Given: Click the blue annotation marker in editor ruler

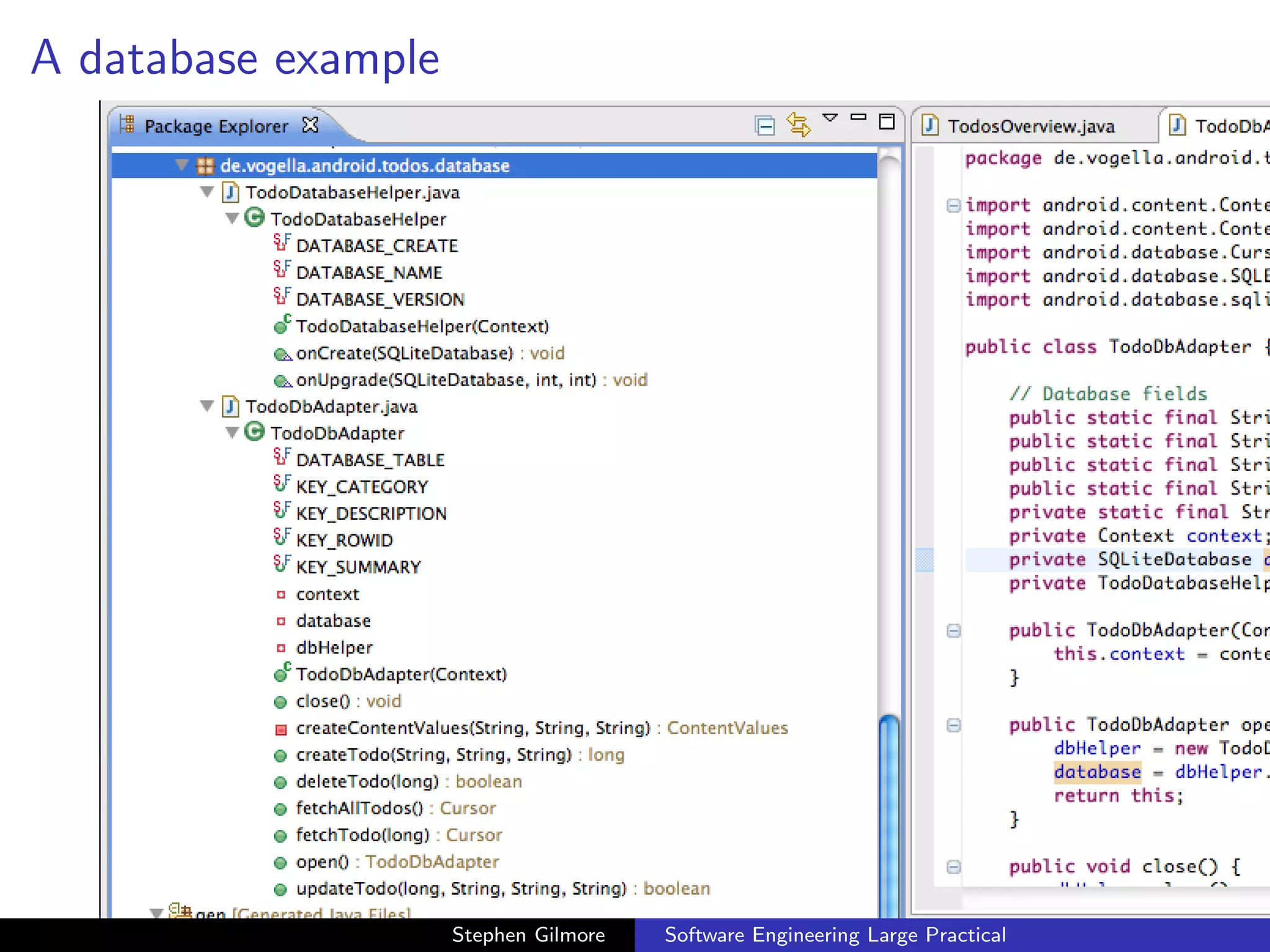Looking at the screenshot, I should (x=925, y=560).
